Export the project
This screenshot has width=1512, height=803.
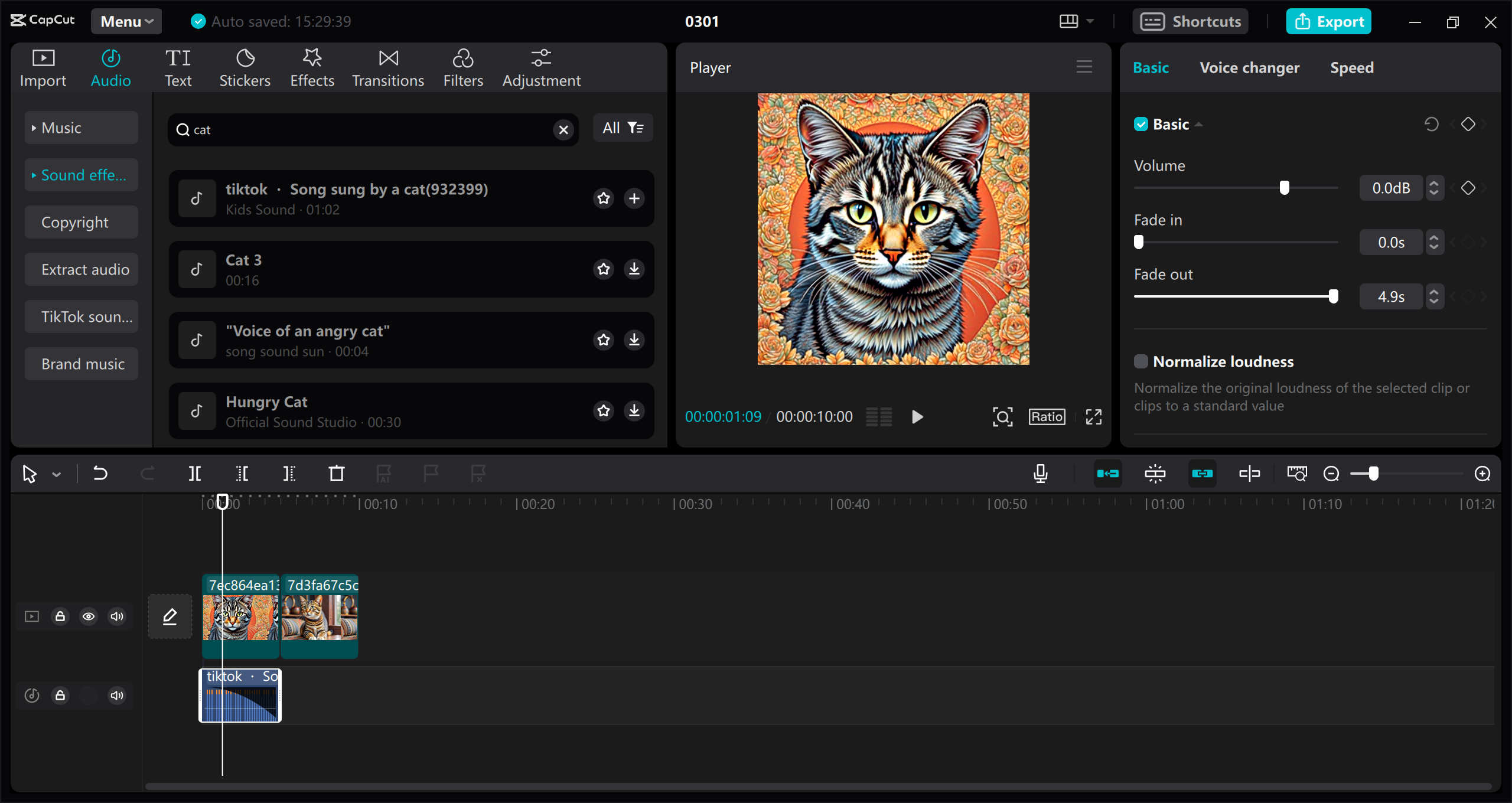1328,21
